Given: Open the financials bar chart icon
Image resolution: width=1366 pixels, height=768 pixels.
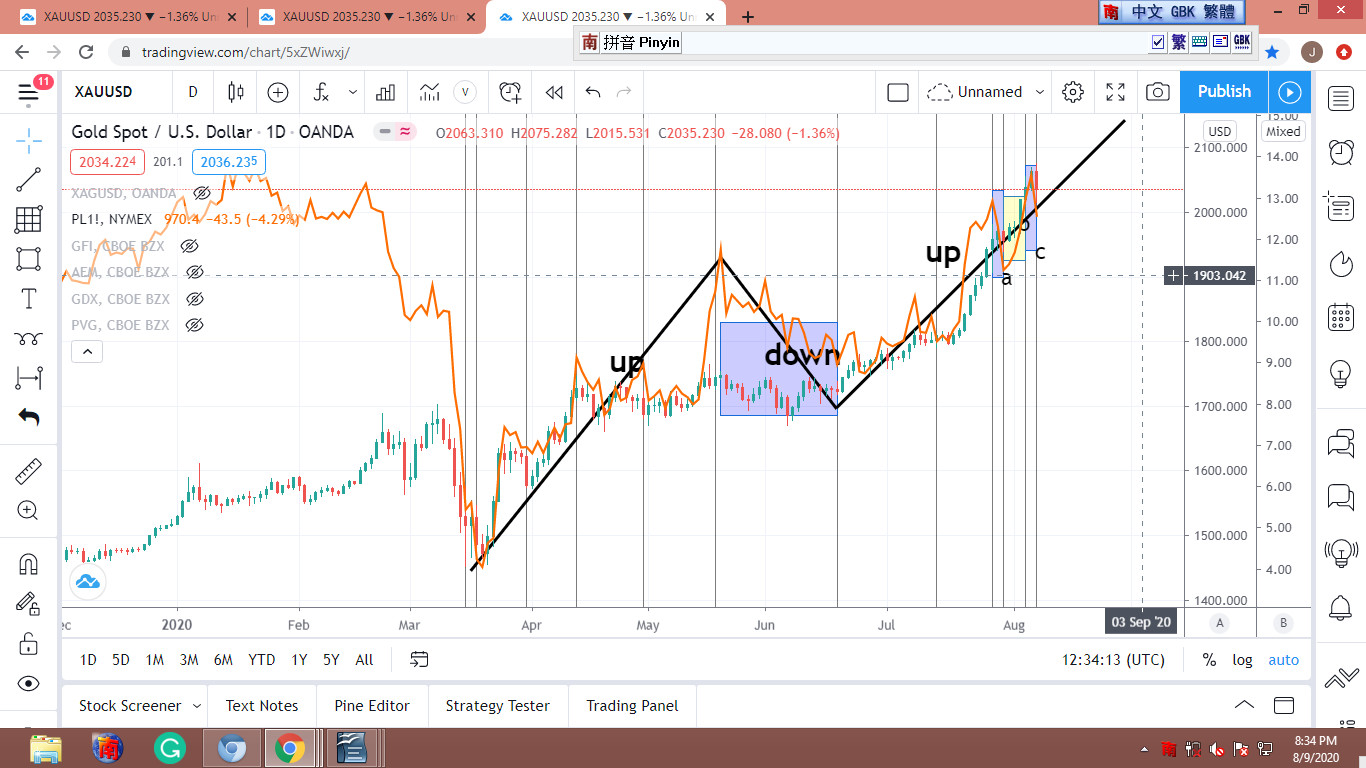Looking at the screenshot, I should [385, 92].
